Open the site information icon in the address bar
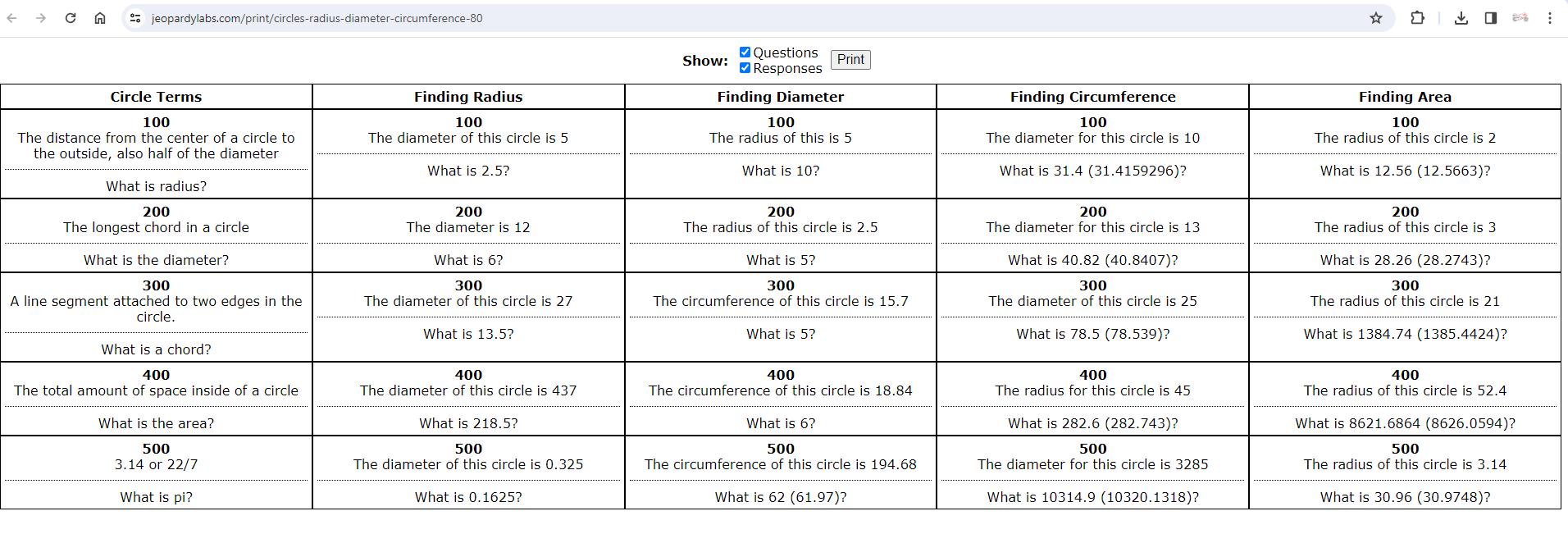 136,18
